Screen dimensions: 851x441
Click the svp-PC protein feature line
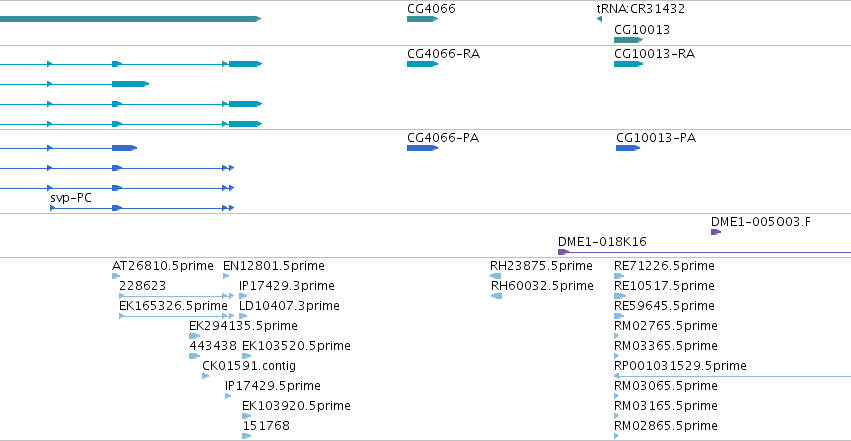coord(142,208)
